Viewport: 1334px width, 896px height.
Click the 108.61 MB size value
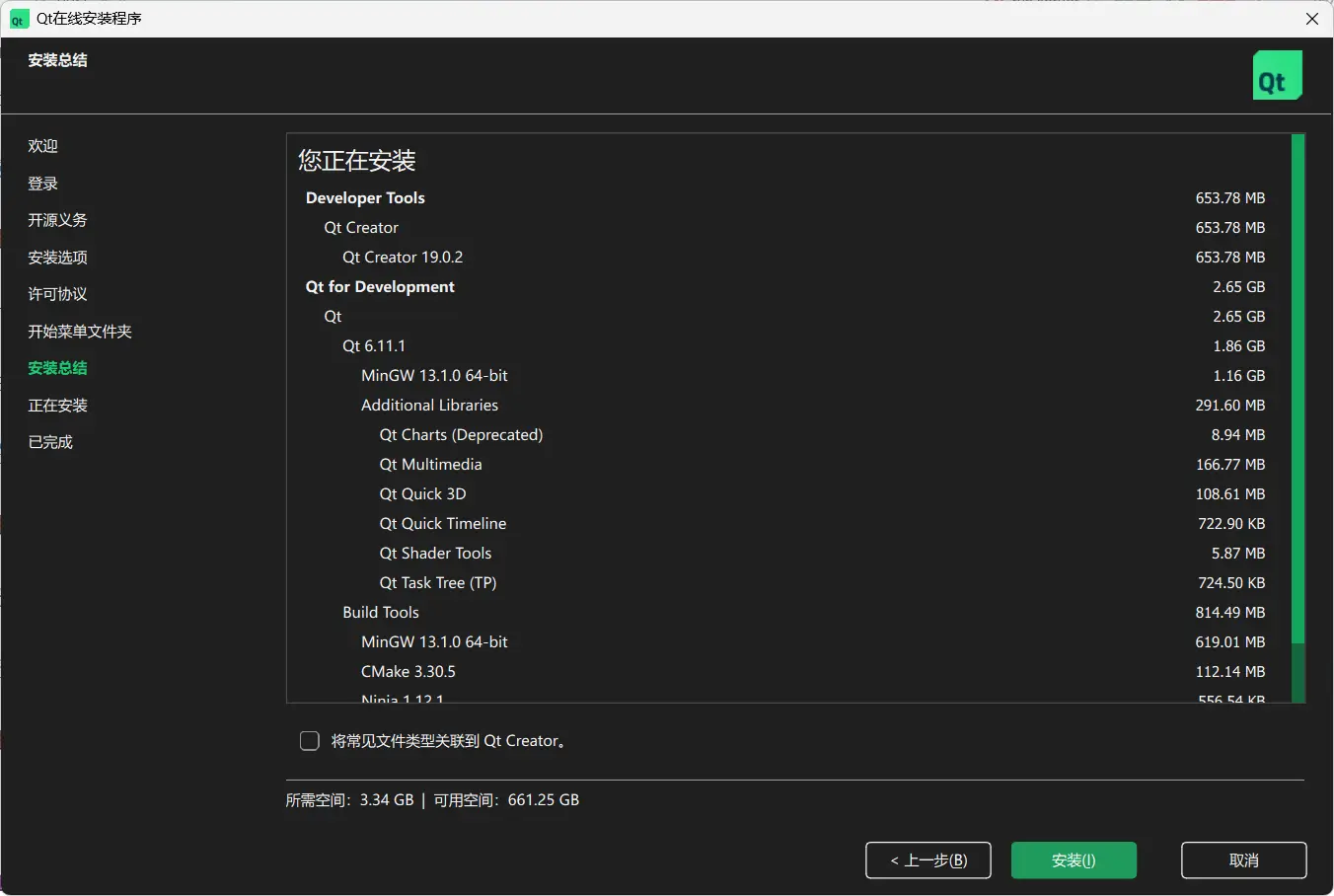[1230, 494]
